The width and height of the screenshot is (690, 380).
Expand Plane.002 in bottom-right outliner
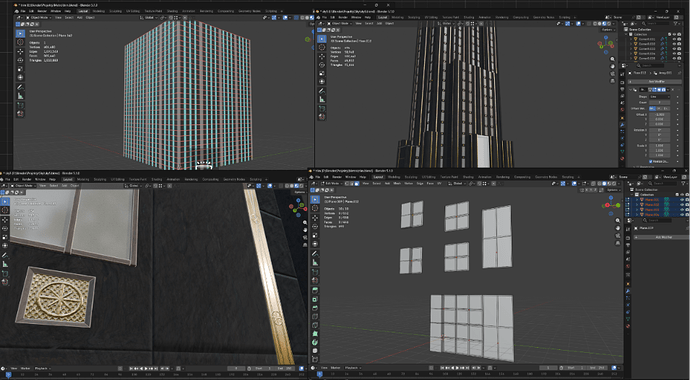[x=636, y=205]
